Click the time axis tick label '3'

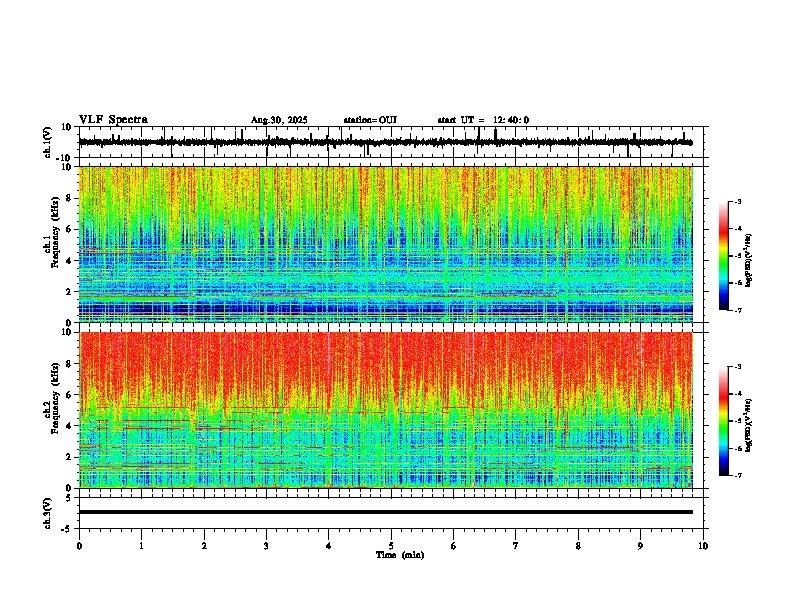click(266, 546)
